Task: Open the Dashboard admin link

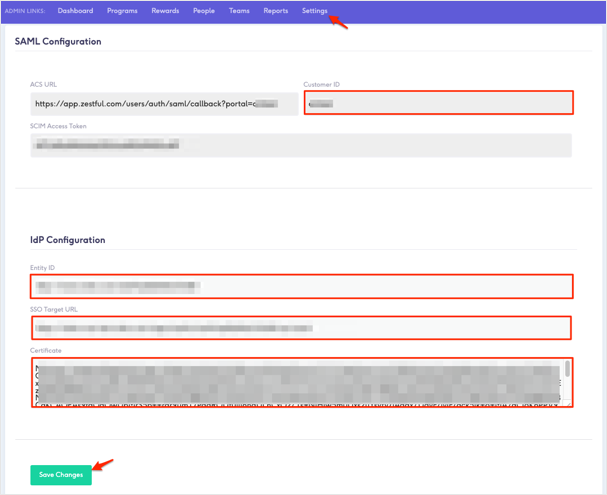Action: [75, 11]
